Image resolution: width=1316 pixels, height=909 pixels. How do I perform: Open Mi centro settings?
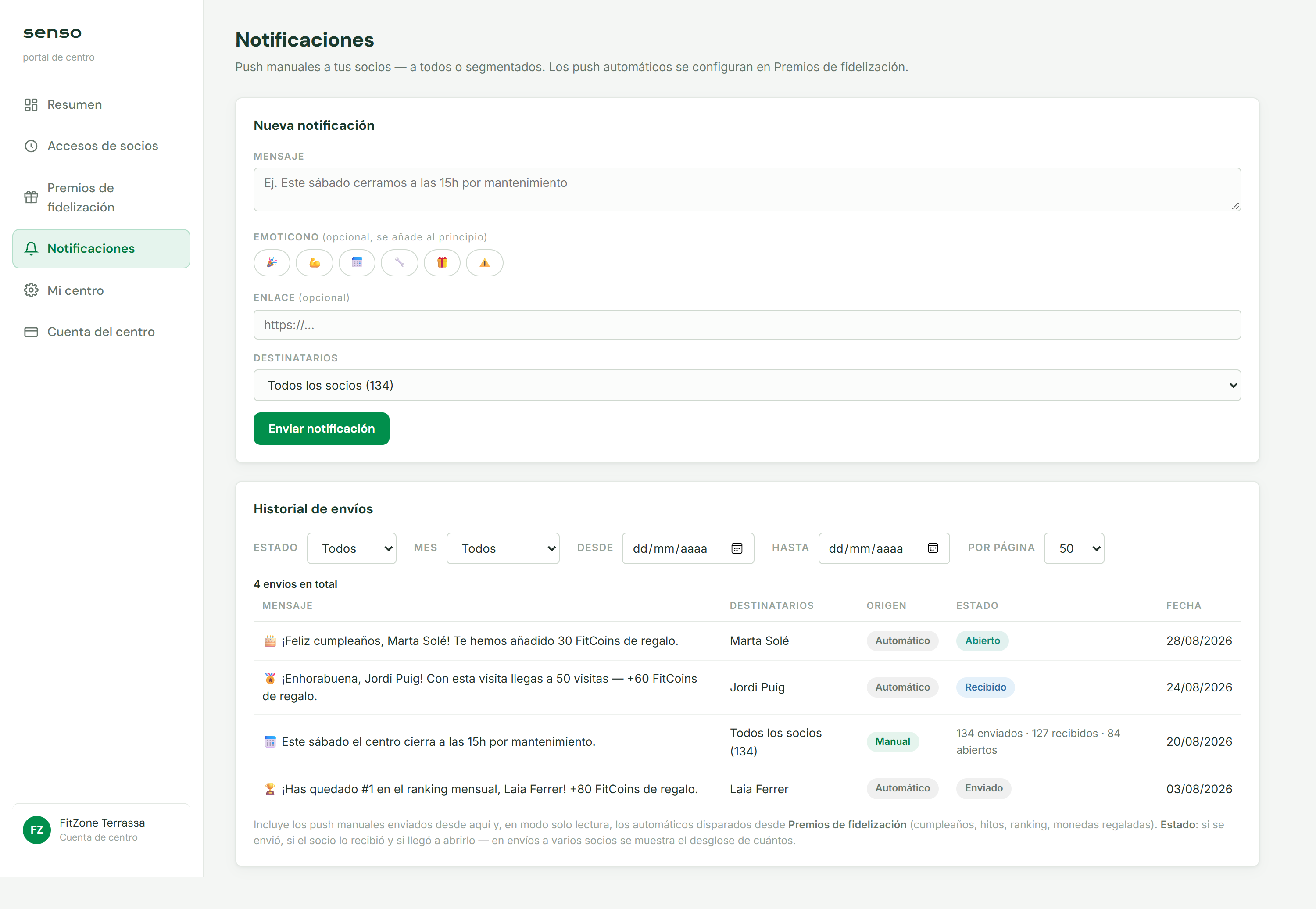click(x=101, y=290)
